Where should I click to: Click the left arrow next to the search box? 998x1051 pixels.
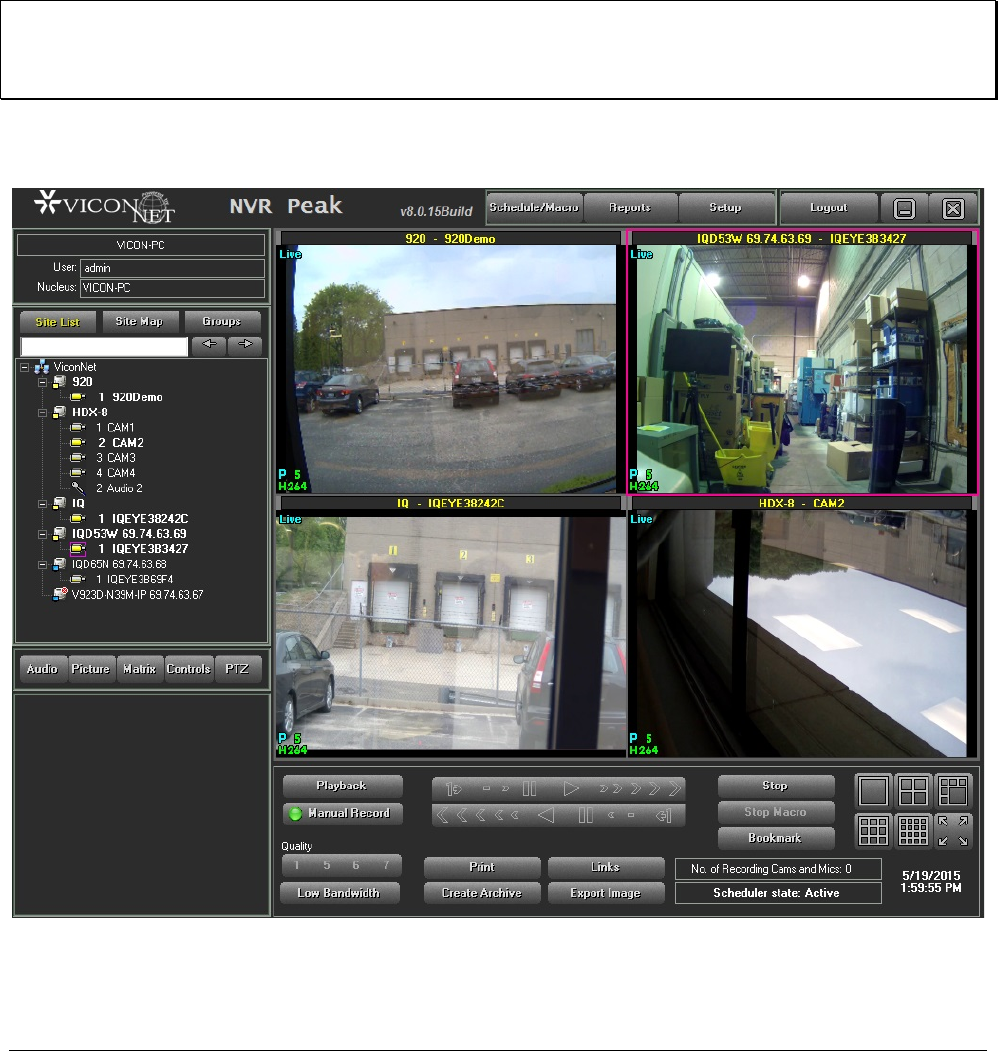coord(208,345)
